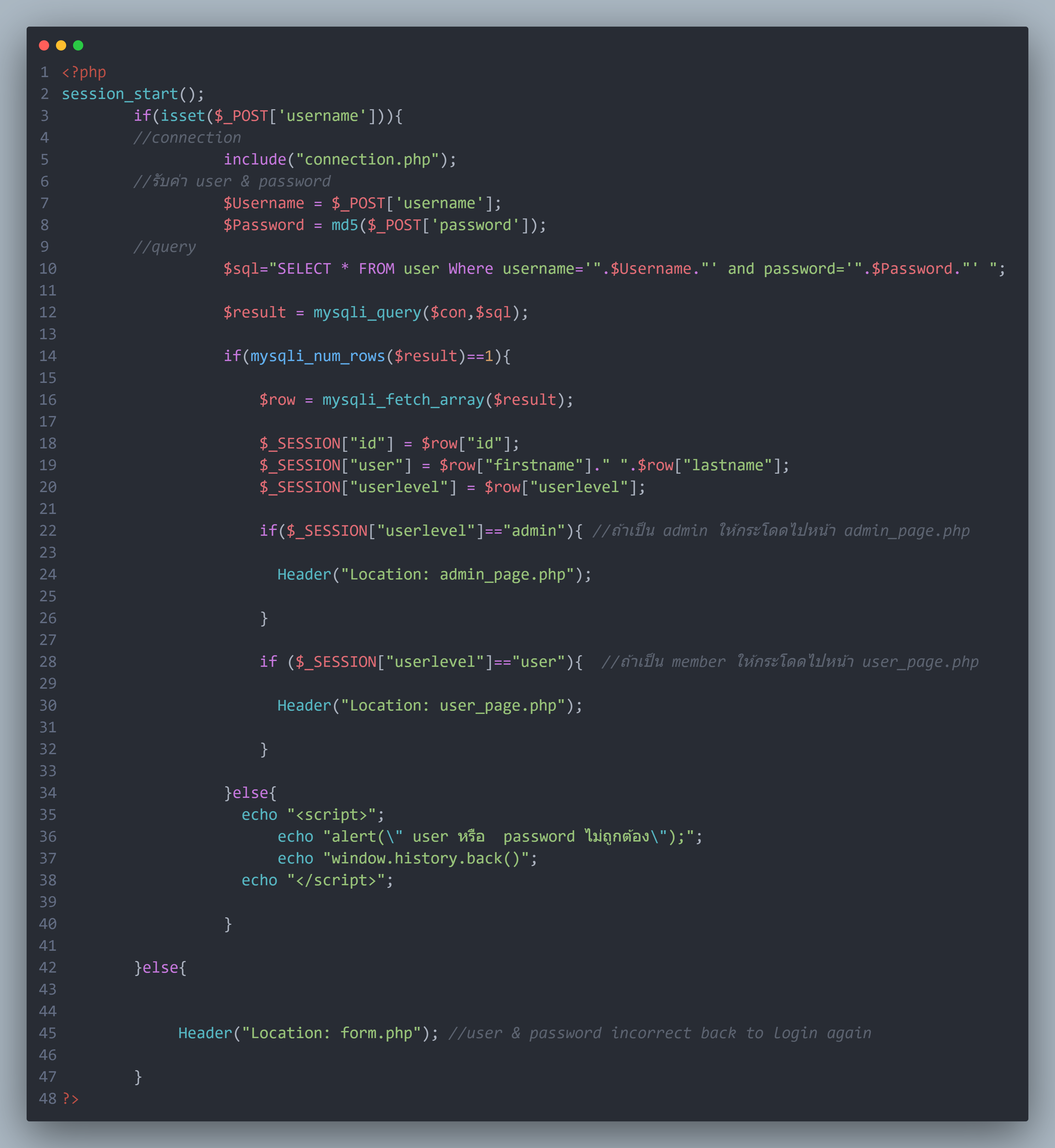Click 'include("connection.php");' statement
The width and height of the screenshot is (1055, 1148).
(340, 159)
